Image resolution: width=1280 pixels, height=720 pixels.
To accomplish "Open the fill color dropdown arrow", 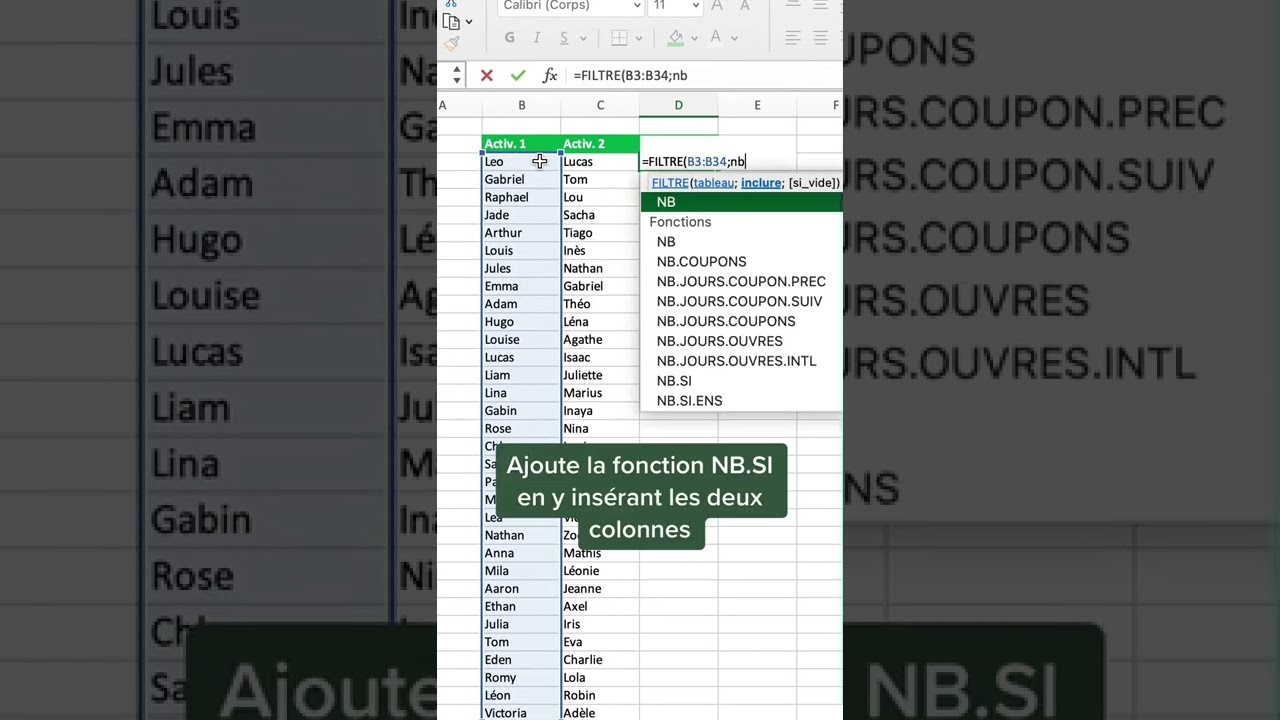I will tap(694, 39).
